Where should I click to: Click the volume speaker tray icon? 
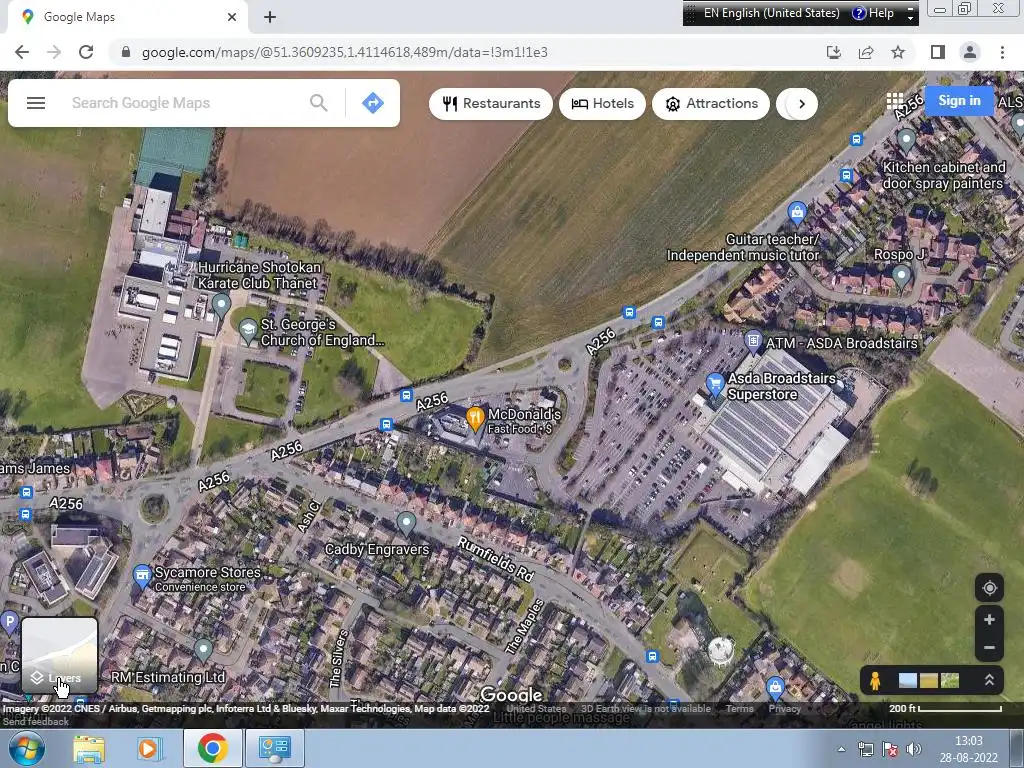[x=914, y=749]
